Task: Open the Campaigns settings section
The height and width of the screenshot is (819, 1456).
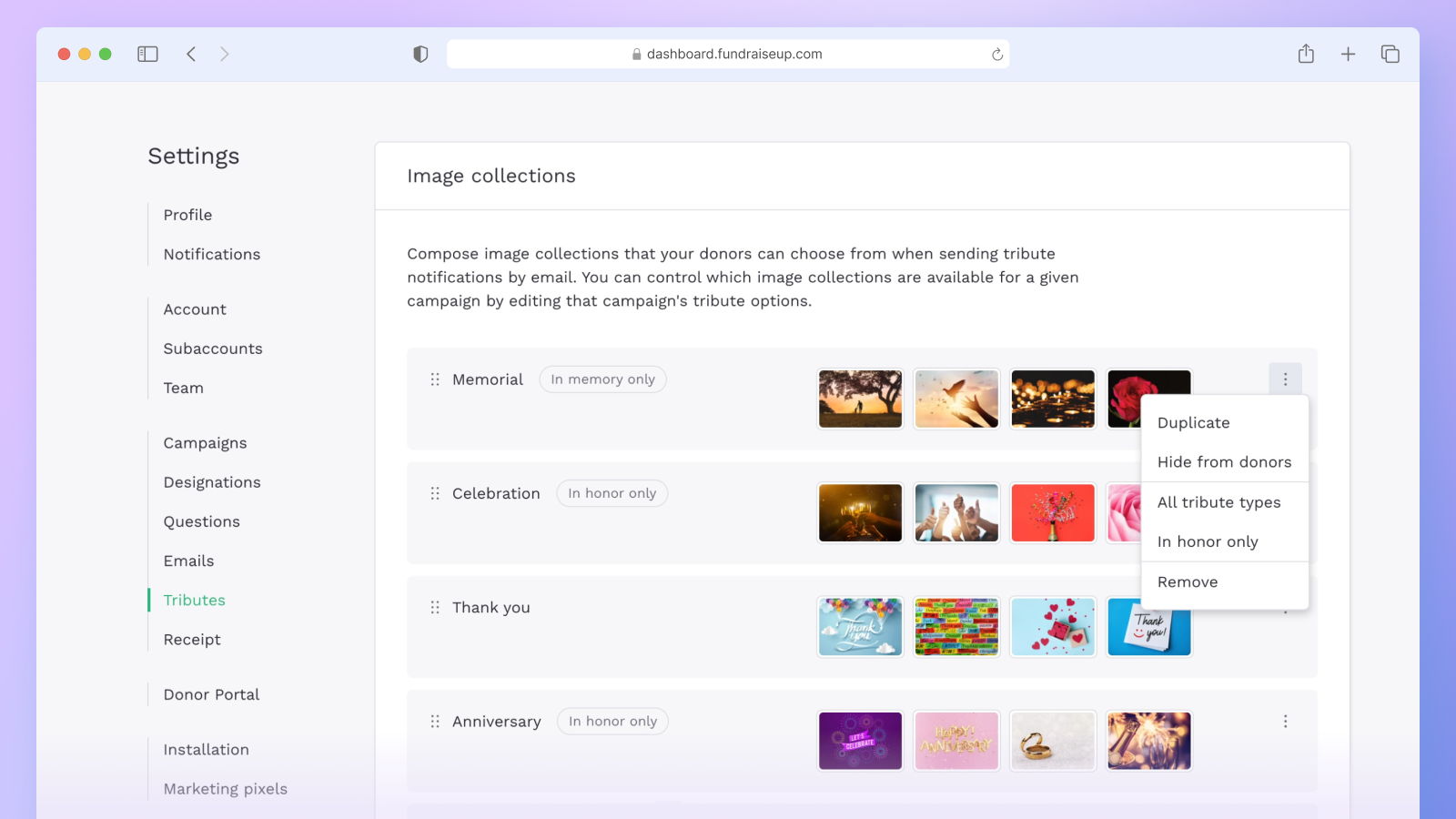Action: [205, 443]
